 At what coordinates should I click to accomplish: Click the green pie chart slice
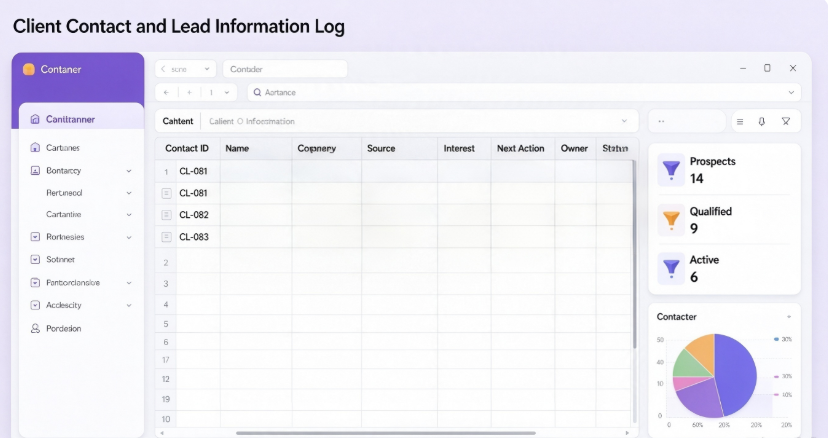[689, 365]
